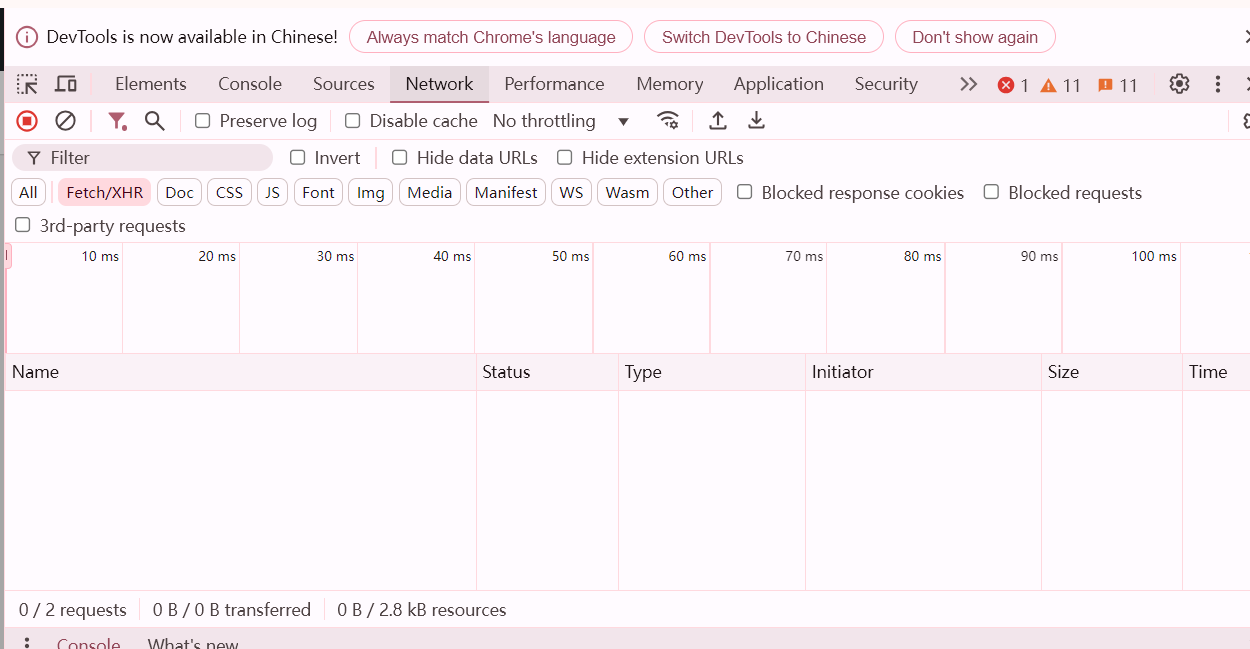Check the Disable cache option
This screenshot has height=649, width=1250.
pos(353,121)
